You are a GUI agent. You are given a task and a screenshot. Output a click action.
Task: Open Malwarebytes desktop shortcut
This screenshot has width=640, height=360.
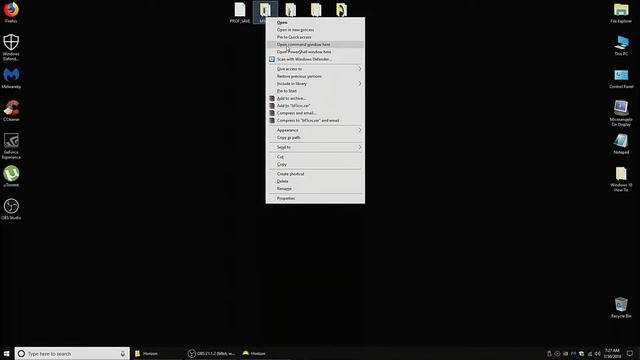tap(11, 78)
